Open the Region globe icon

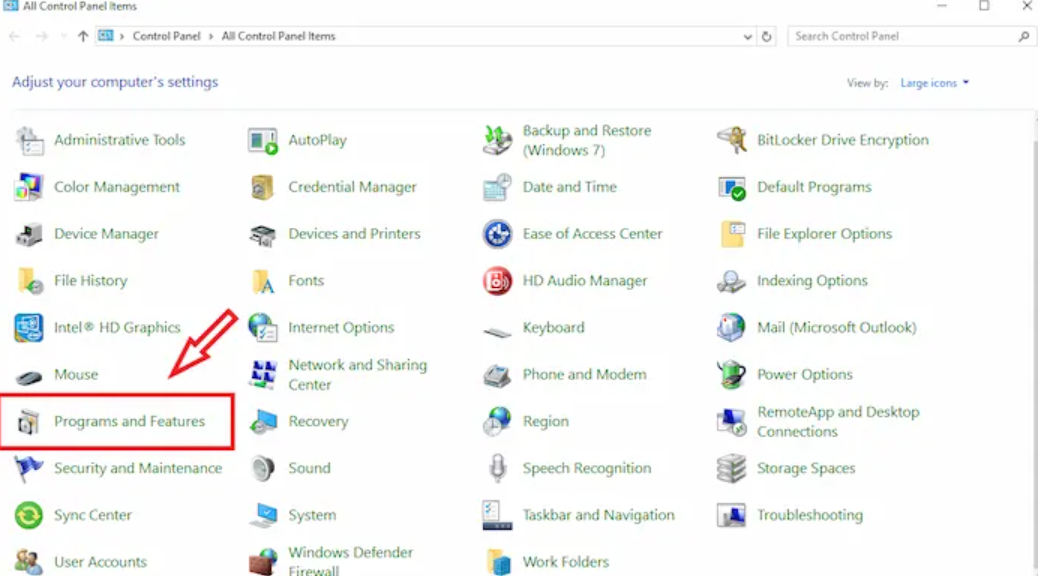497,422
